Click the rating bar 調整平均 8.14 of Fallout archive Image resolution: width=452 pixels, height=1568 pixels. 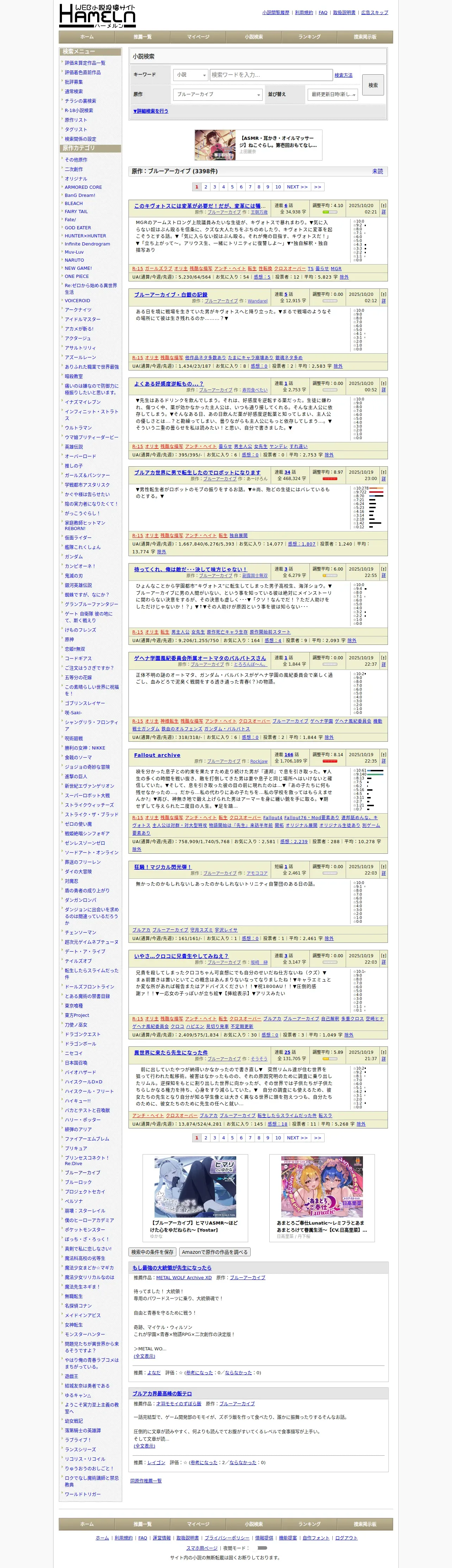click(330, 761)
